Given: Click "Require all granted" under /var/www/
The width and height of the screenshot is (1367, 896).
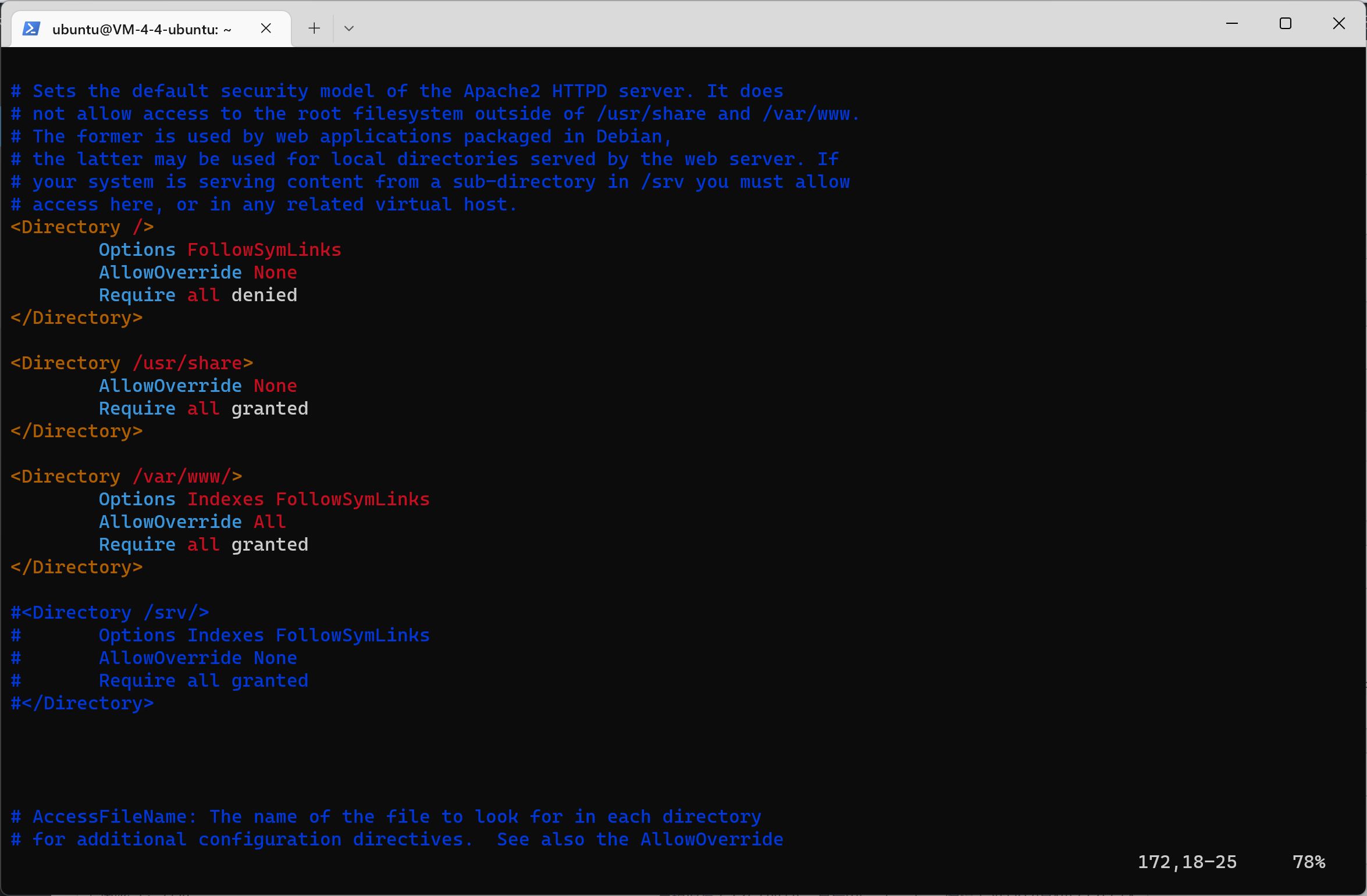Looking at the screenshot, I should 204,544.
